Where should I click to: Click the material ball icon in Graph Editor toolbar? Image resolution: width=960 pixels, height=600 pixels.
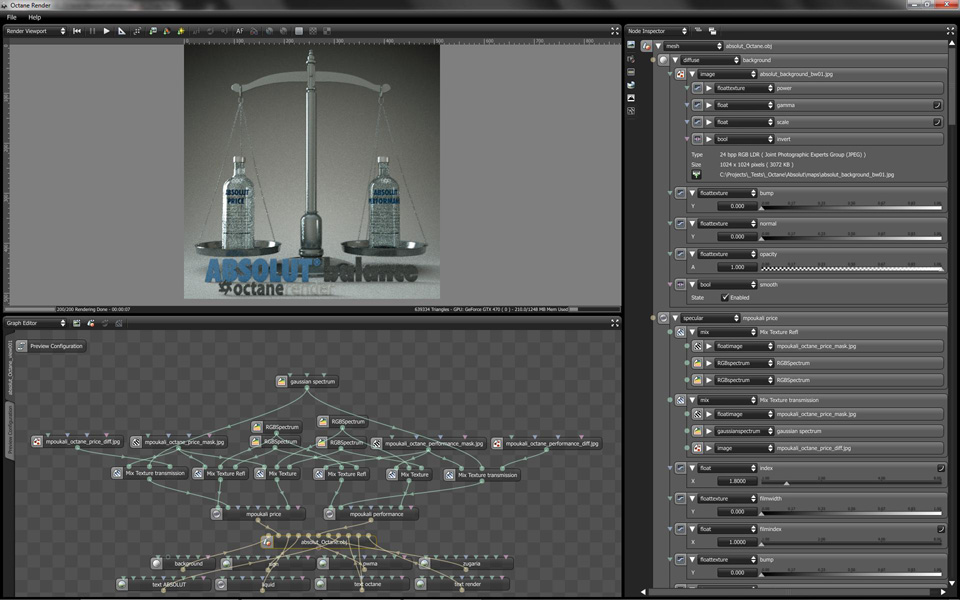coord(91,323)
